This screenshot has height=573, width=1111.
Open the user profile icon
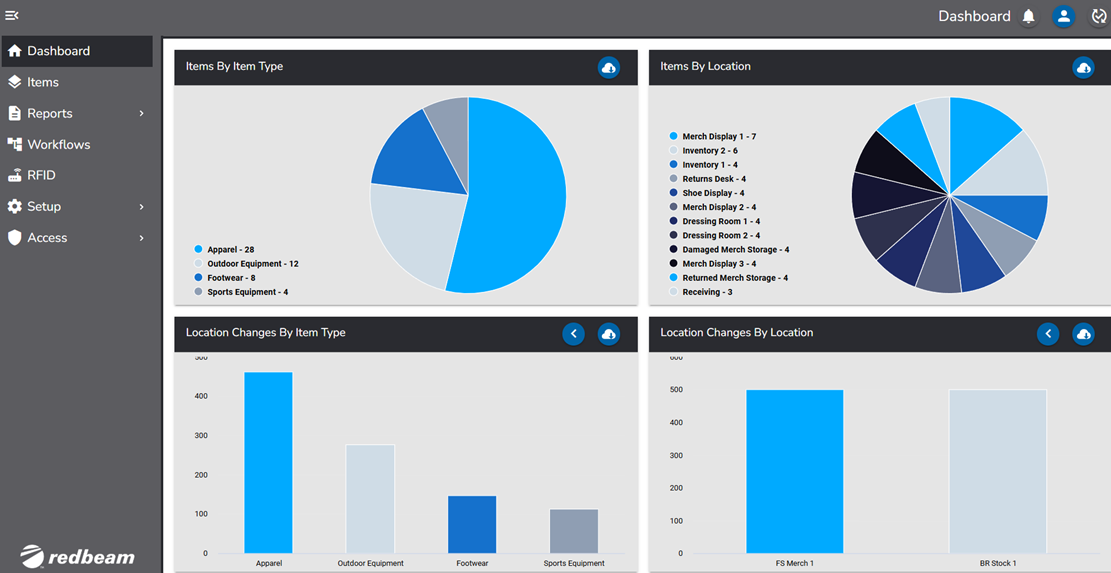[x=1063, y=16]
